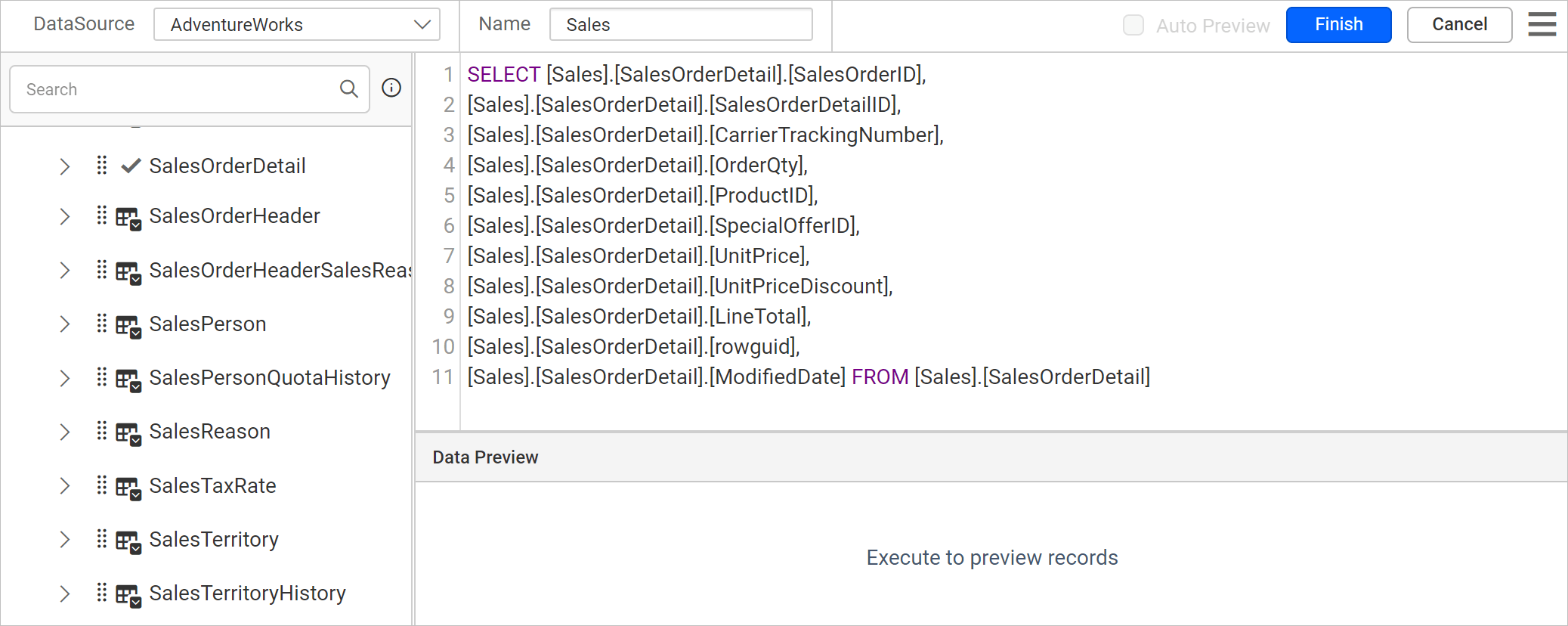Click the Name field containing Sales
The height and width of the screenshot is (626, 1568).
pos(680,24)
